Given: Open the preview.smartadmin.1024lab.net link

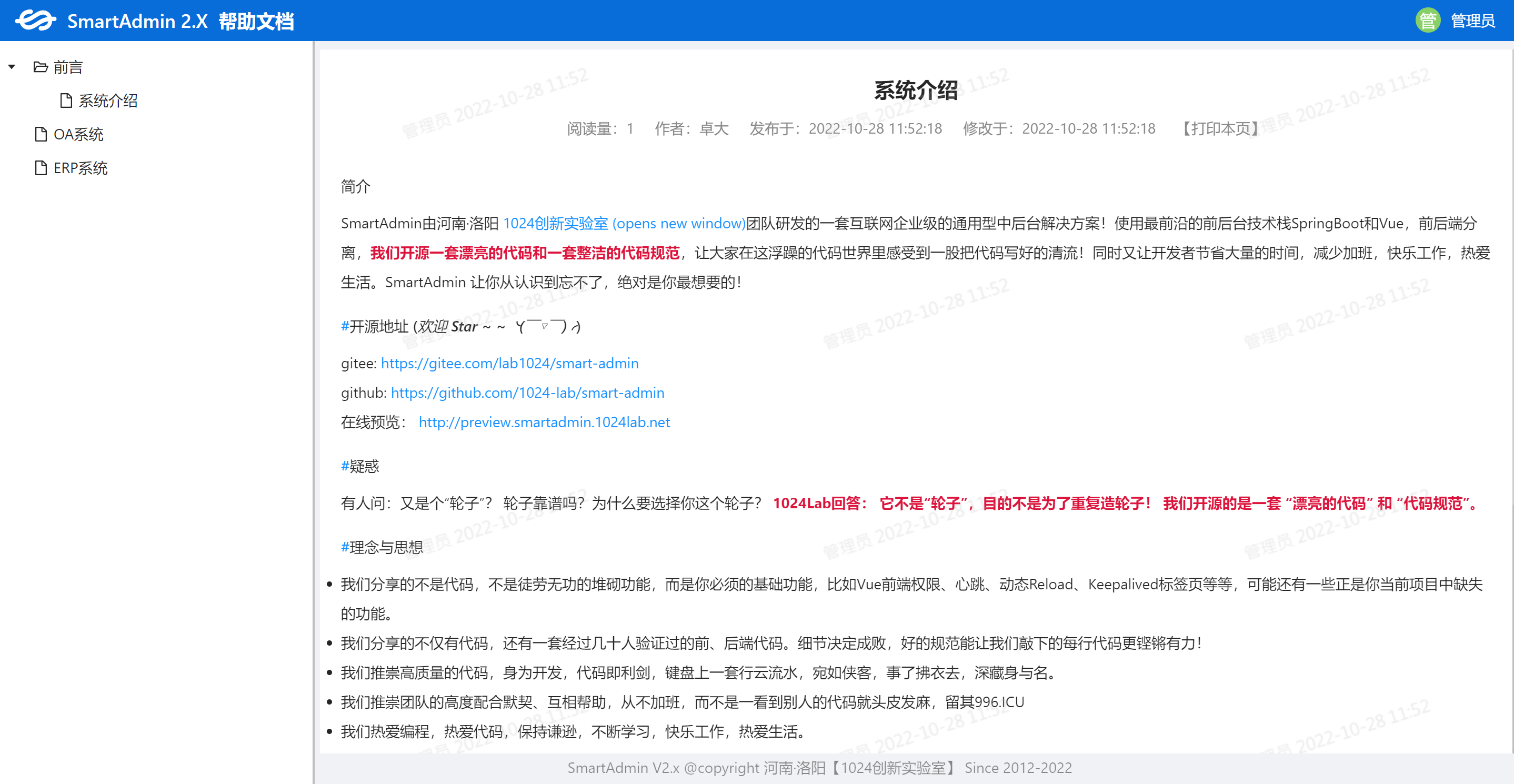Looking at the screenshot, I should [x=544, y=422].
